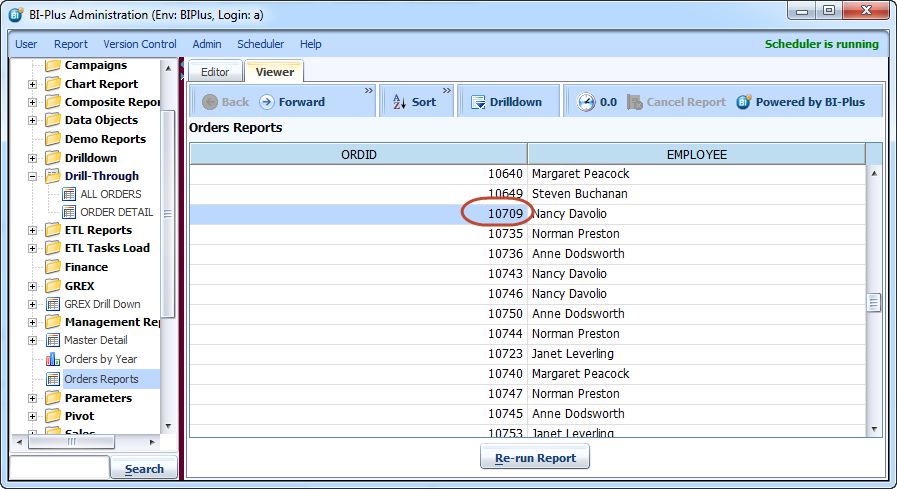This screenshot has height=489, width=897.
Task: Open the Orders by Year chart report
Action: (100, 359)
